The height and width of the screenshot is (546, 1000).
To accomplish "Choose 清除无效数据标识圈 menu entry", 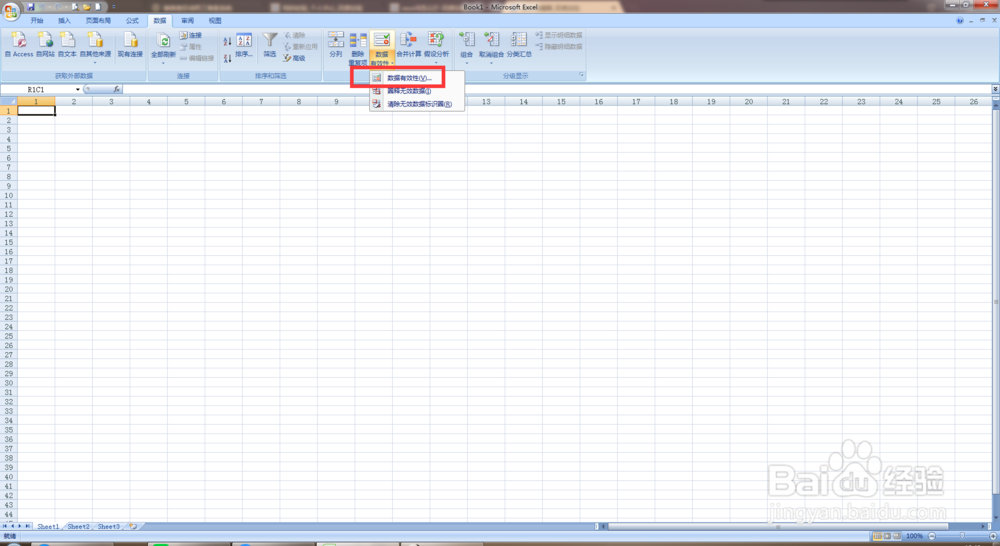I will tap(418, 104).
